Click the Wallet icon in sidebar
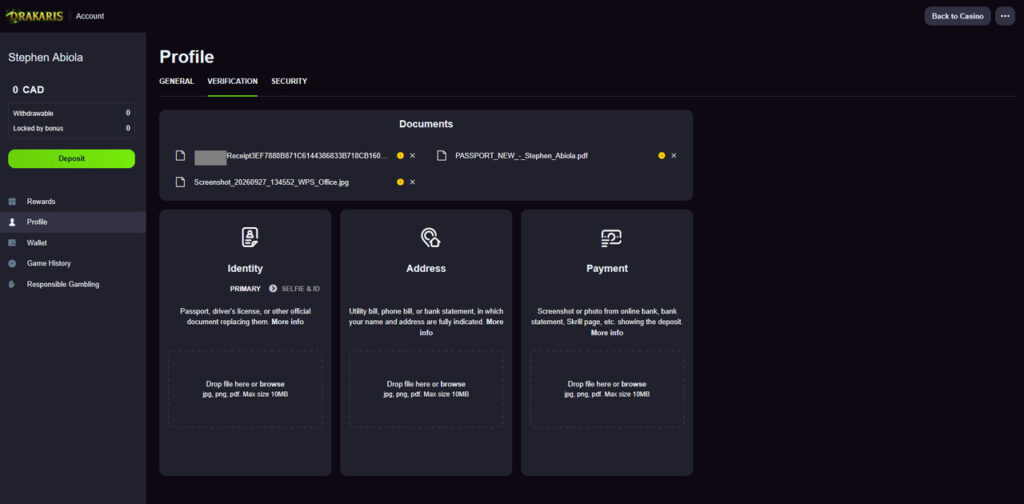 12,243
